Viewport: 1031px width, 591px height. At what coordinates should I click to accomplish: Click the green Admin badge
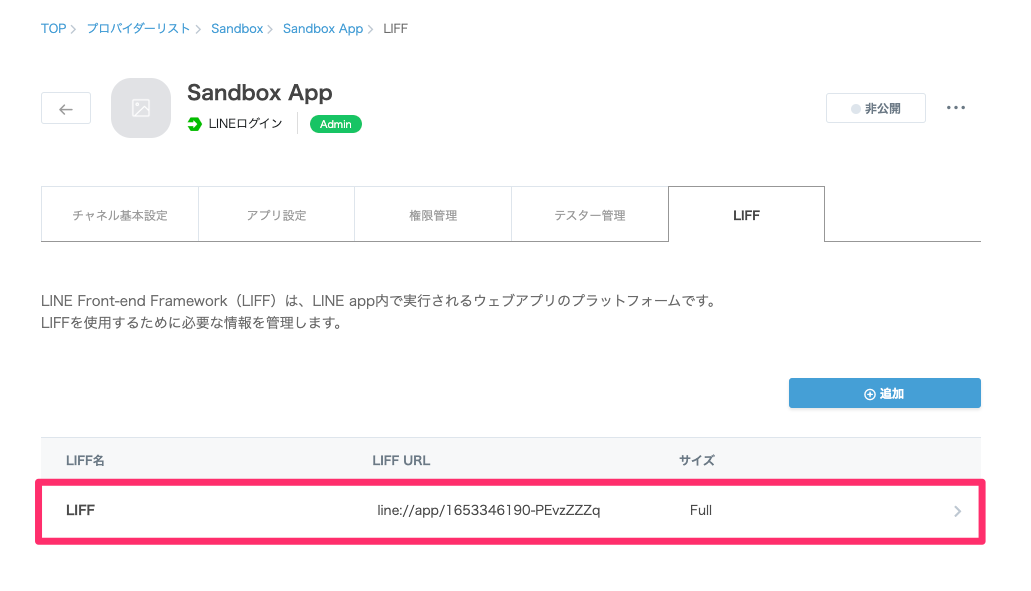335,124
